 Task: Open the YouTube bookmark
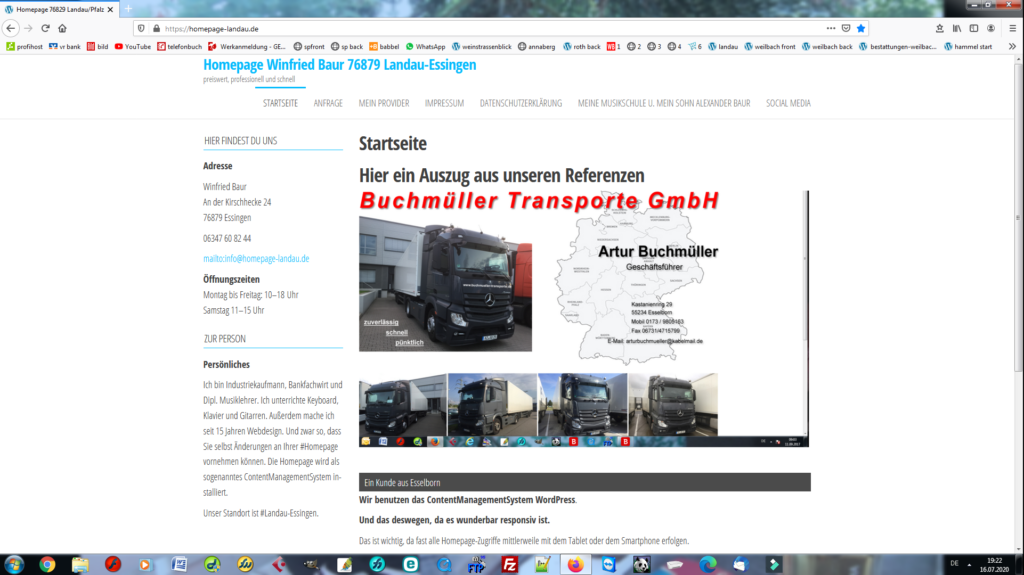tap(133, 46)
